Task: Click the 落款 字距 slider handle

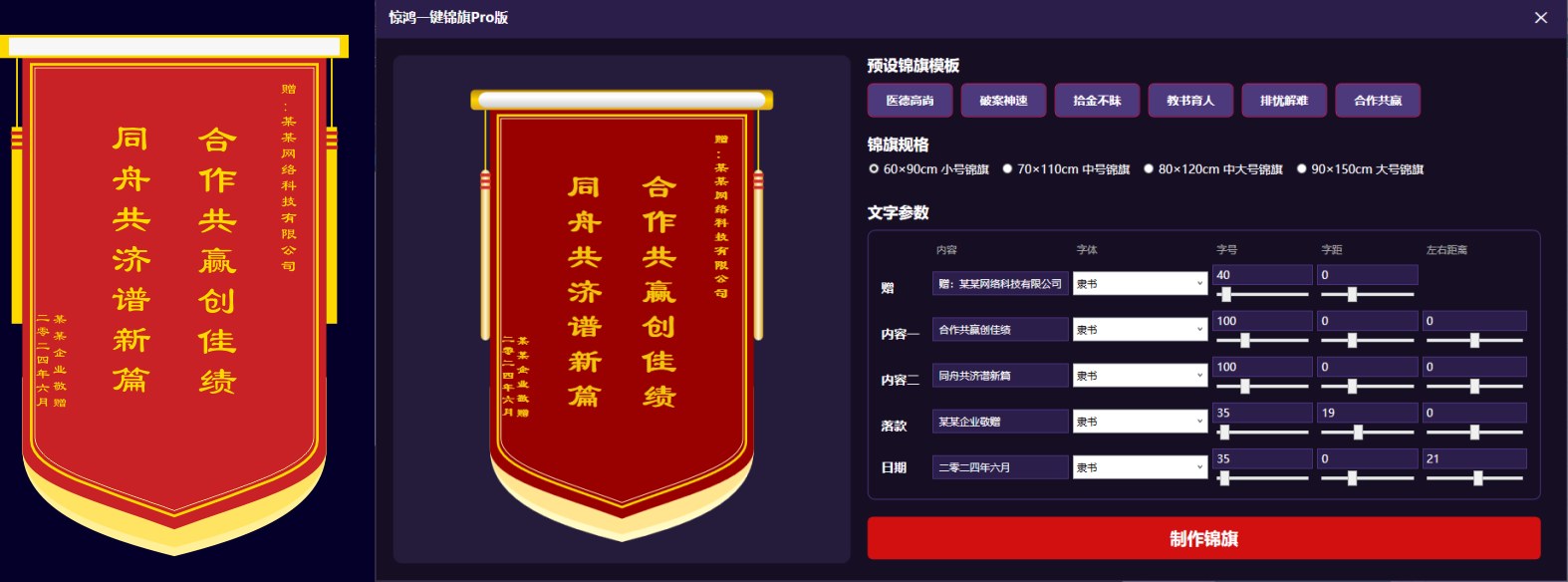Action: coord(1358,433)
